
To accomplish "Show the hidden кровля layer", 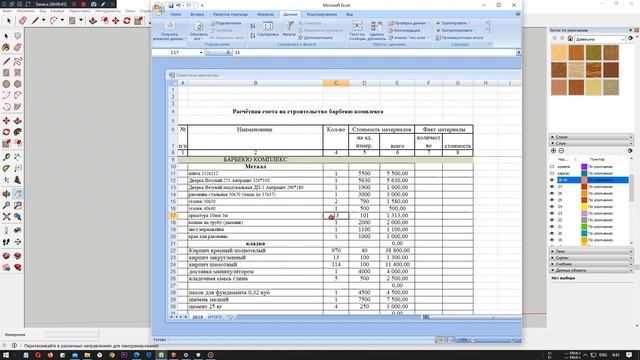I will tap(552, 167).
